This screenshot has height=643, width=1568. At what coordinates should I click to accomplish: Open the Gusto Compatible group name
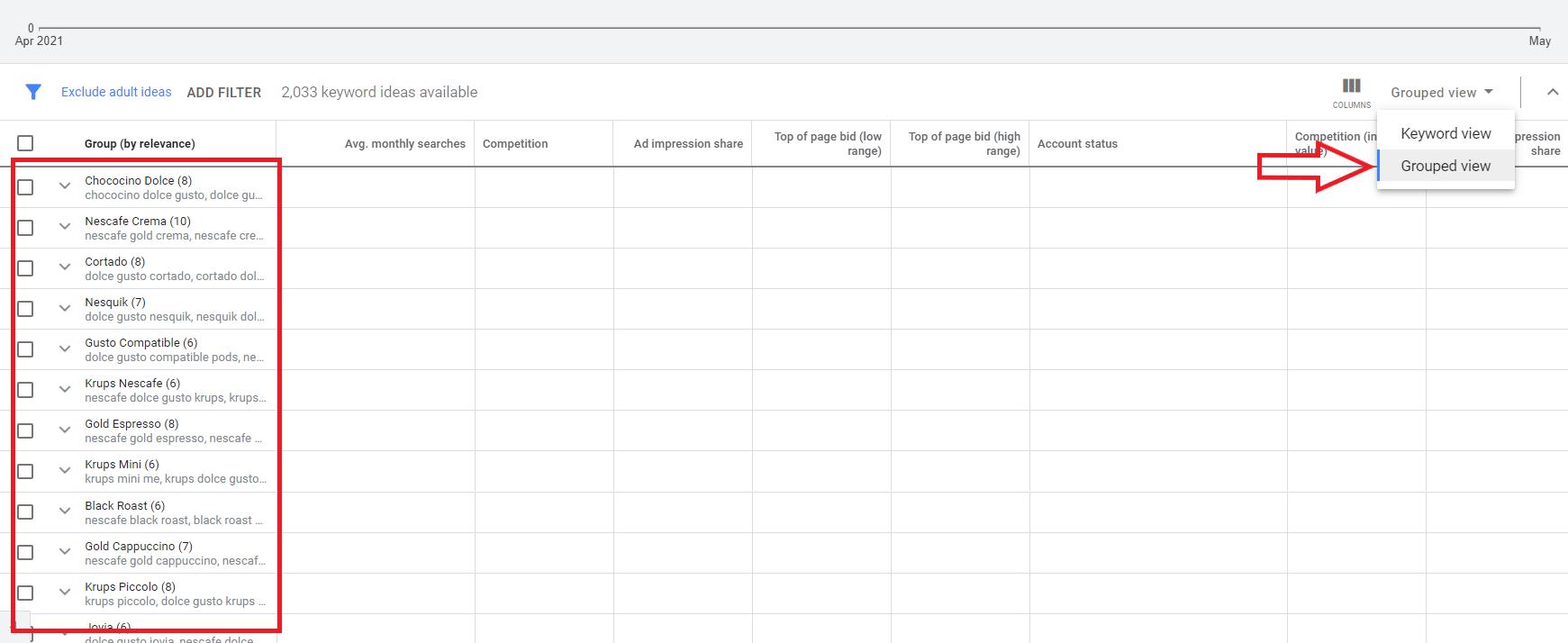pos(140,343)
